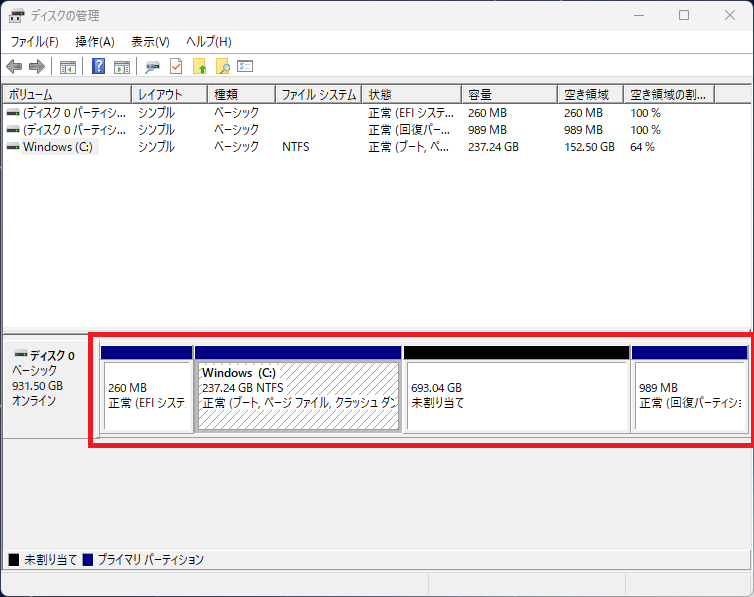Open the ヘルプ(H) menu
Viewport: 754px width, 597px height.
(x=209, y=42)
